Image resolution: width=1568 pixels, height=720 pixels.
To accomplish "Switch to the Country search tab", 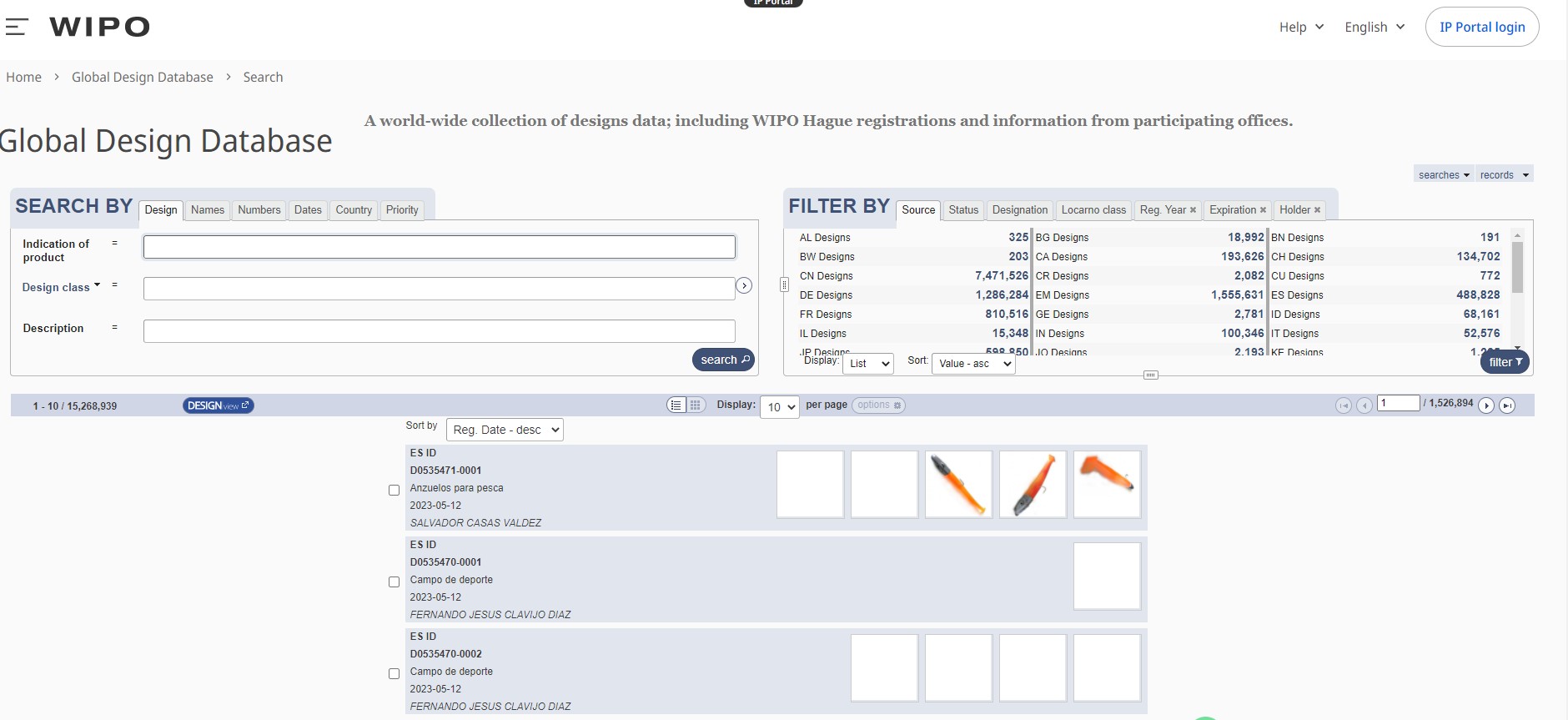I will tap(354, 210).
